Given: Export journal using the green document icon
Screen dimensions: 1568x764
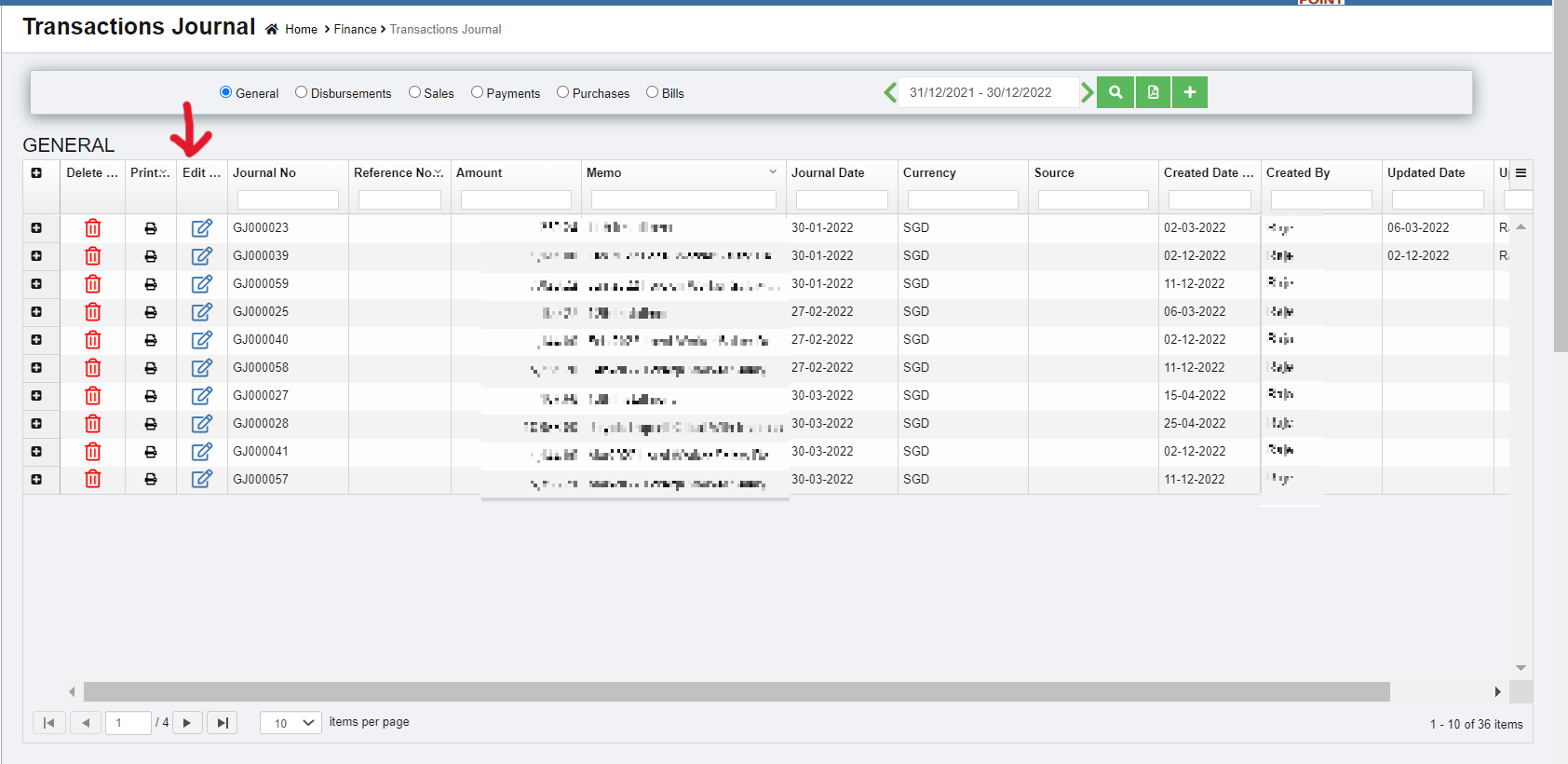Looking at the screenshot, I should (x=1153, y=92).
